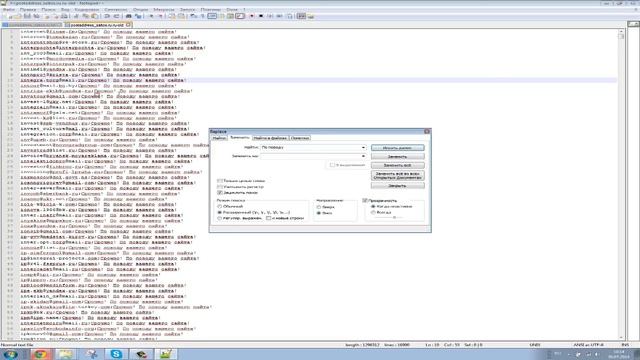Click the Закрыть button in the dialog
The image size is (640, 360).
click(398, 186)
